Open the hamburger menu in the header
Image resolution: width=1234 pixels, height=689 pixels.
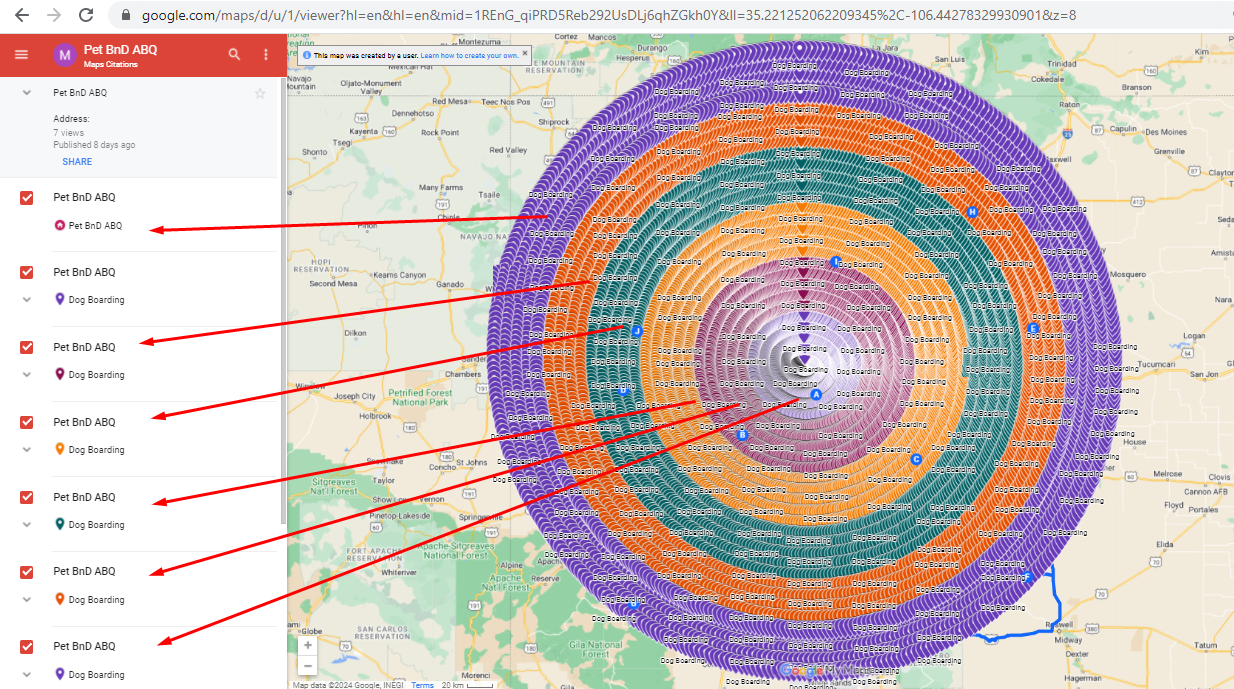point(20,55)
